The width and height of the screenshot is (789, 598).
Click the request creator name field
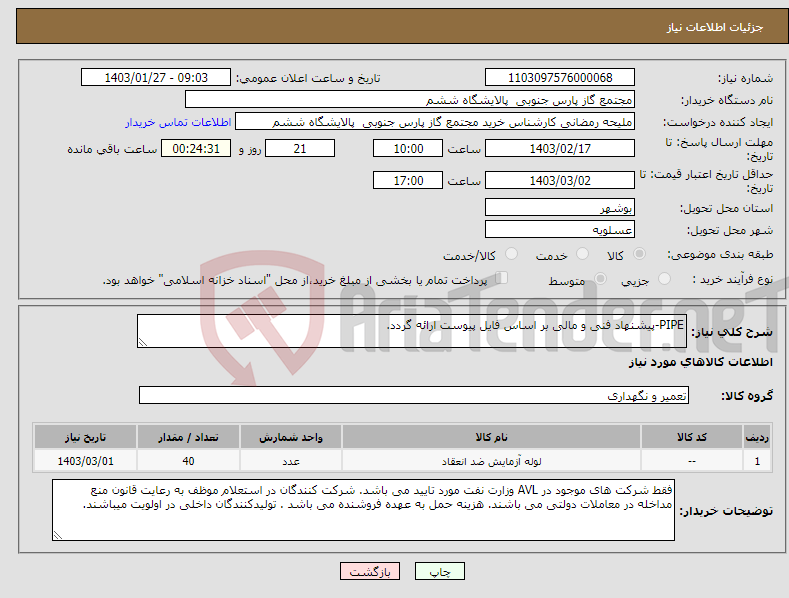(x=435, y=121)
